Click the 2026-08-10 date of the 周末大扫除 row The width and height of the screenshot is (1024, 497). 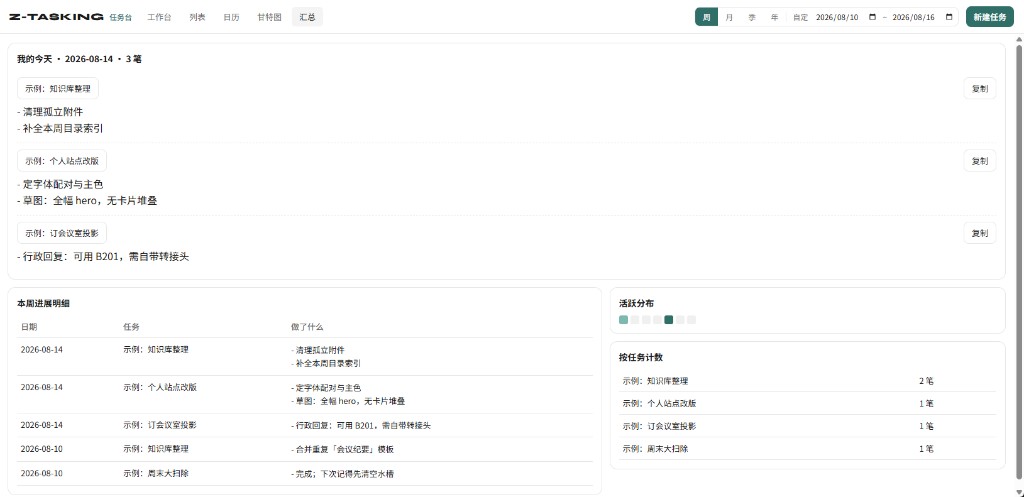pos(42,473)
